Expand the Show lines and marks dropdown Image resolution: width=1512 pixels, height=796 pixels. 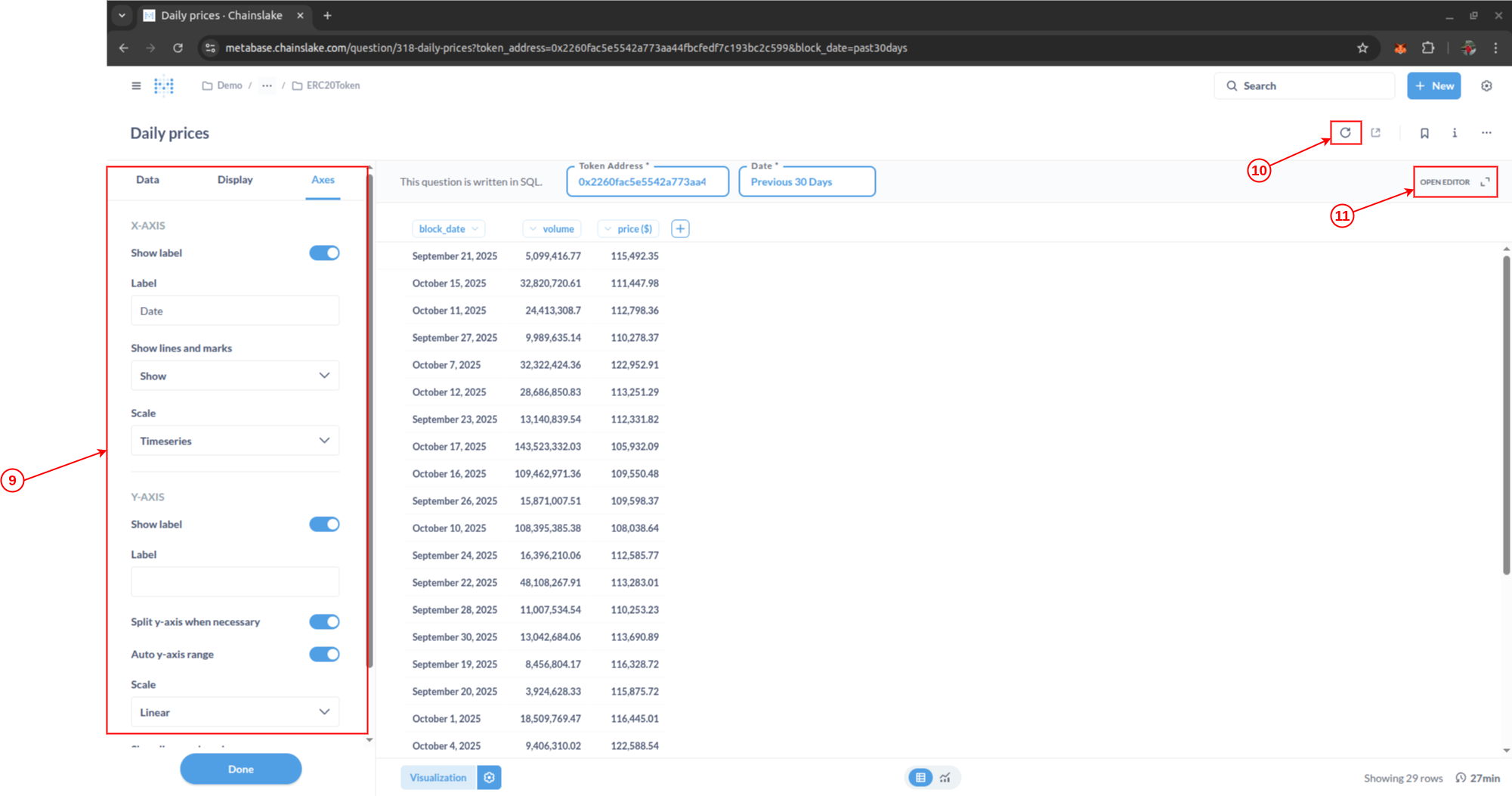pyautogui.click(x=234, y=376)
